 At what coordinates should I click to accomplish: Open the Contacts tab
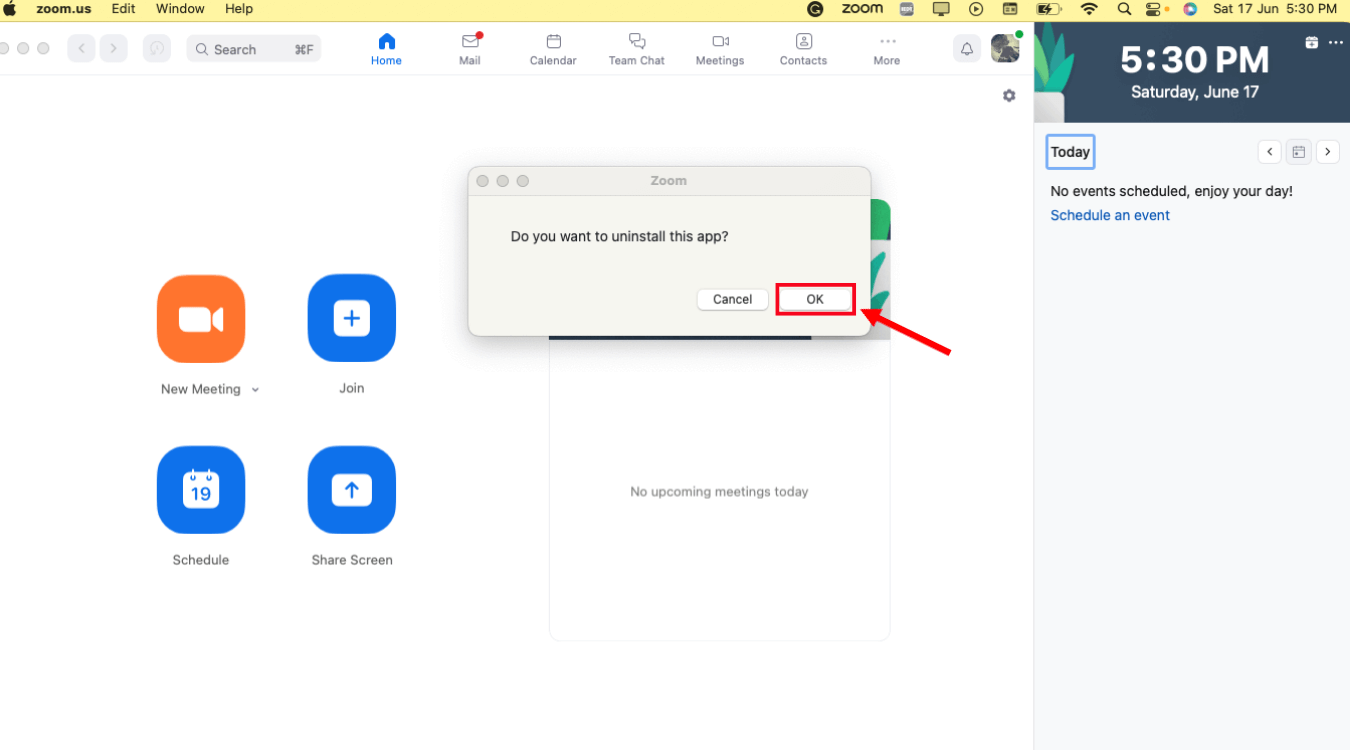pyautogui.click(x=804, y=49)
